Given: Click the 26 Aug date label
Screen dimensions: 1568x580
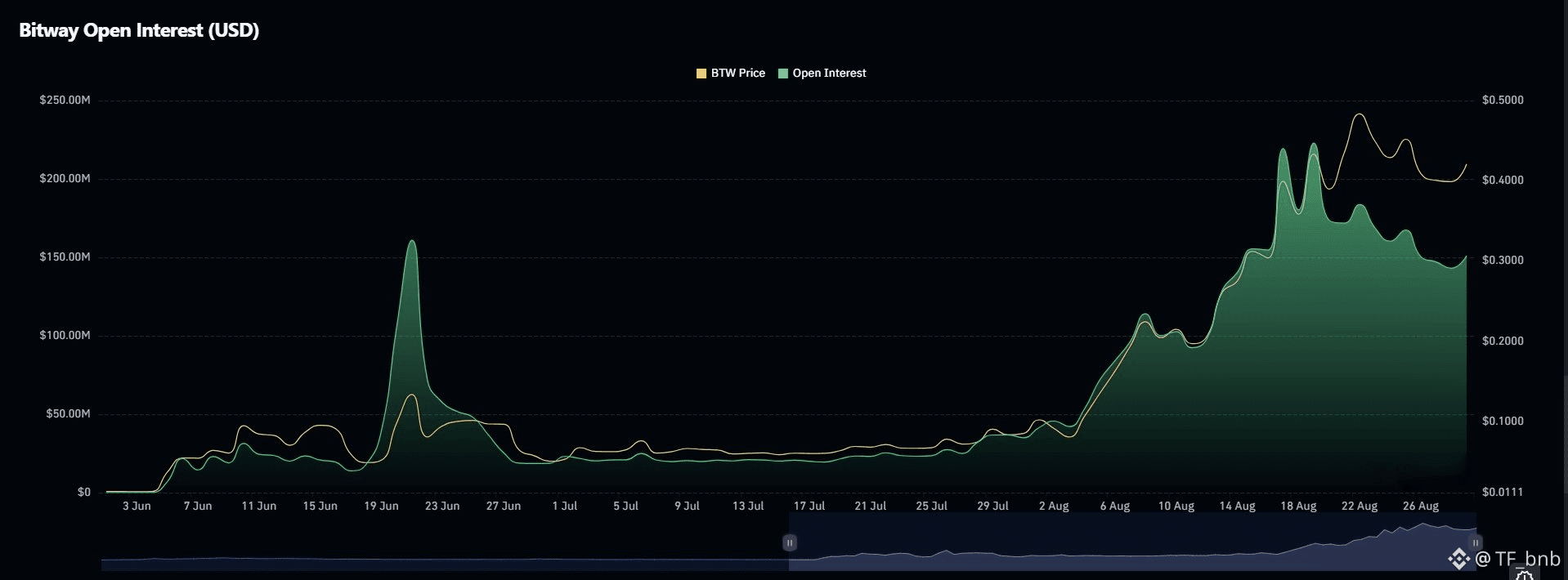Looking at the screenshot, I should pos(1421,506).
